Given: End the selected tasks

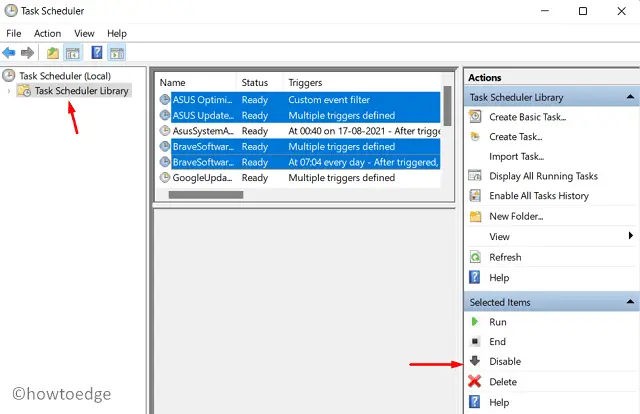Looking at the screenshot, I should tap(498, 342).
